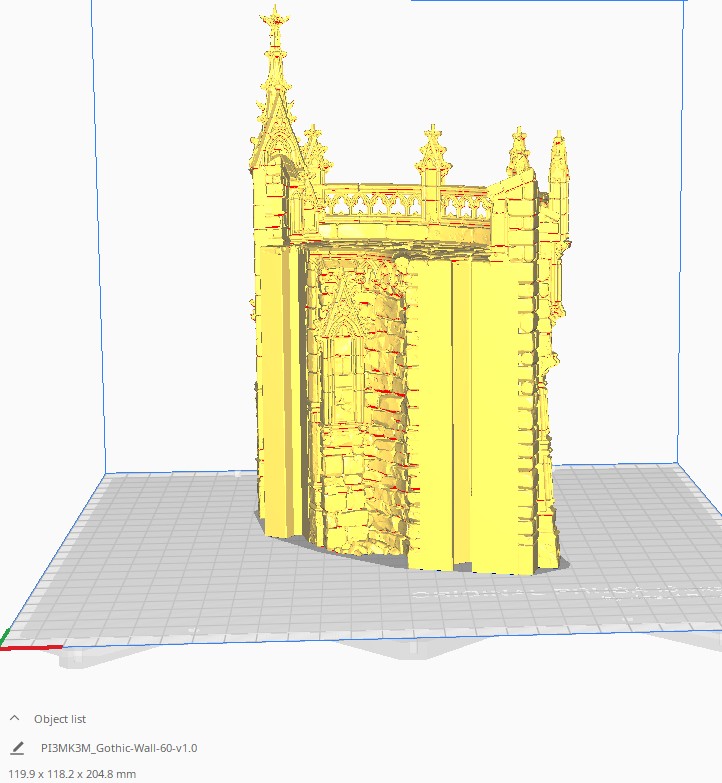Select the PI3MK3M_Gothic-Wall-60-v1.0 object name

119,748
